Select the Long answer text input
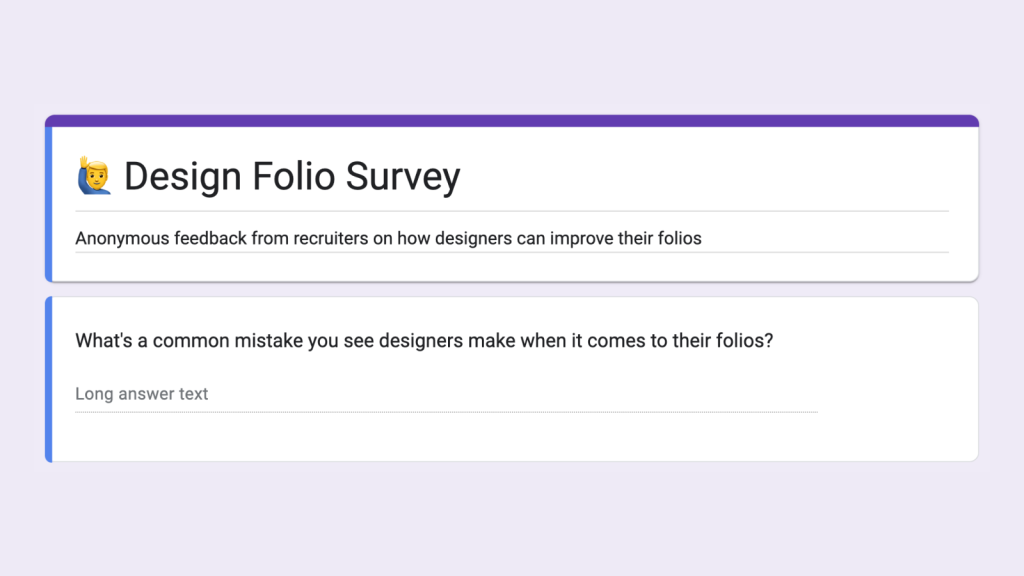1024x576 pixels. pos(141,394)
